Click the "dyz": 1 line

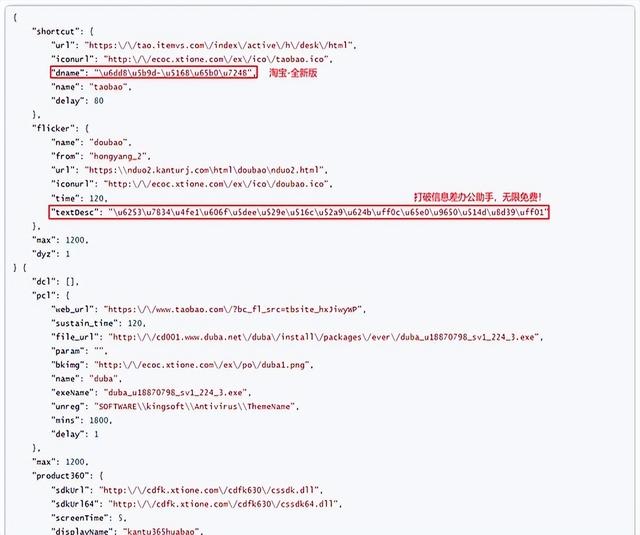tap(51, 254)
